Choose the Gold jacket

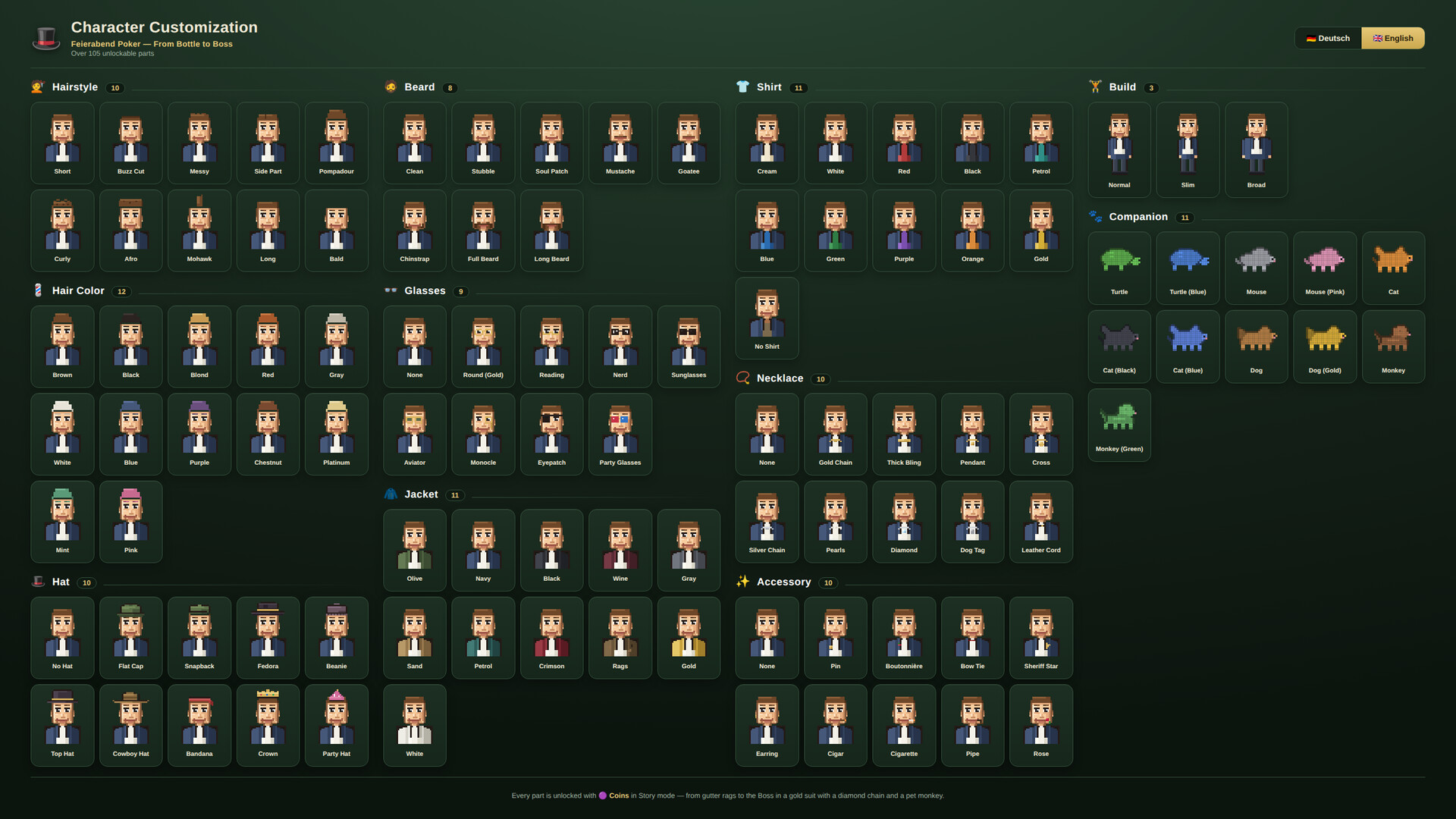pos(689,638)
